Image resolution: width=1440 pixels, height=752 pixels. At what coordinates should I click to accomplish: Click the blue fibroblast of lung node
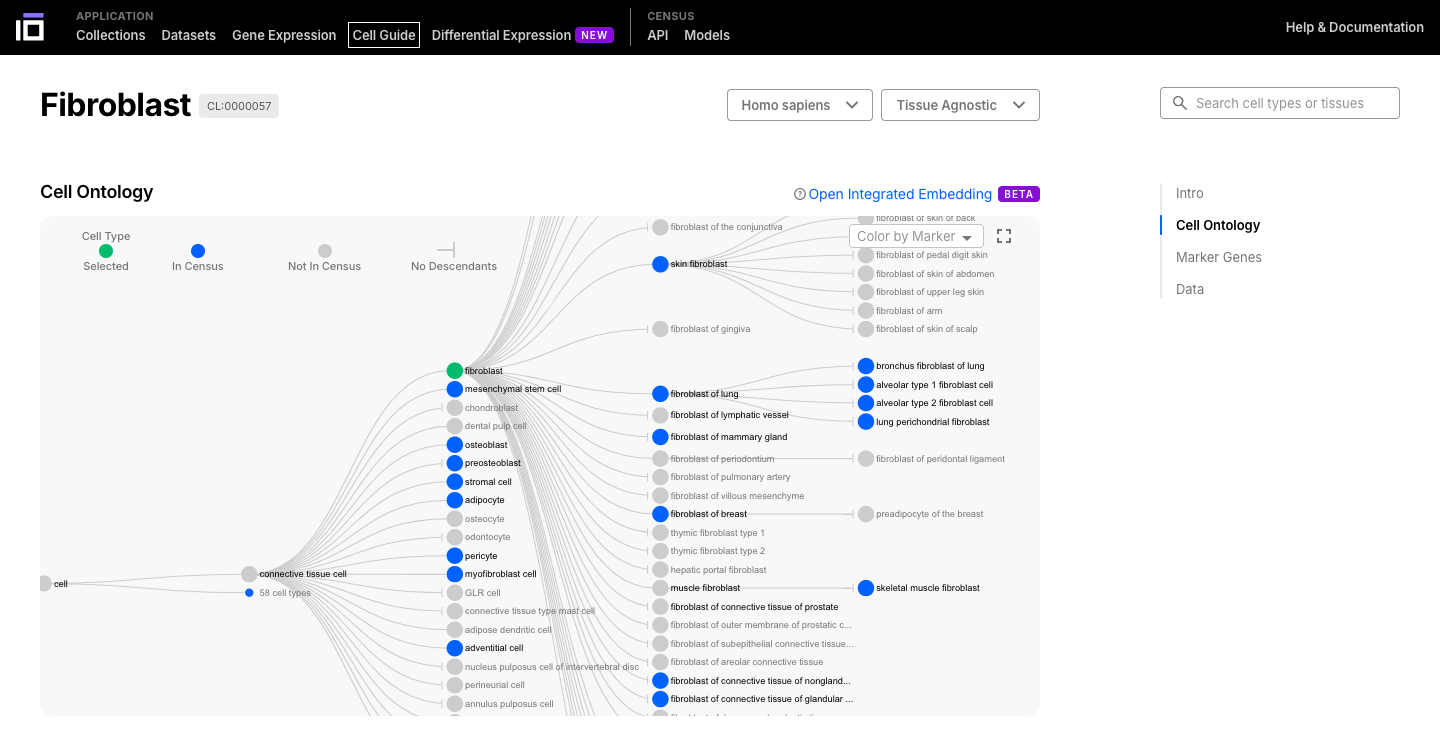point(660,394)
